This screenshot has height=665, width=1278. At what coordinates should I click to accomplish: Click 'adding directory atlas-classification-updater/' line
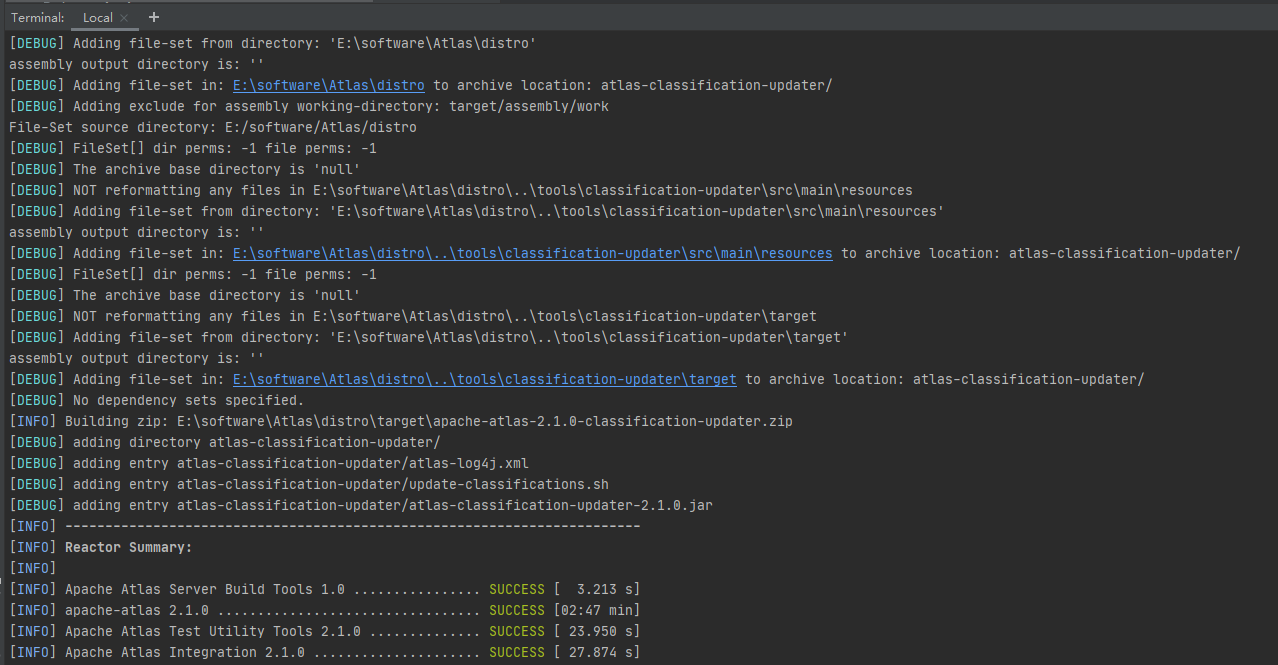pyautogui.click(x=225, y=442)
